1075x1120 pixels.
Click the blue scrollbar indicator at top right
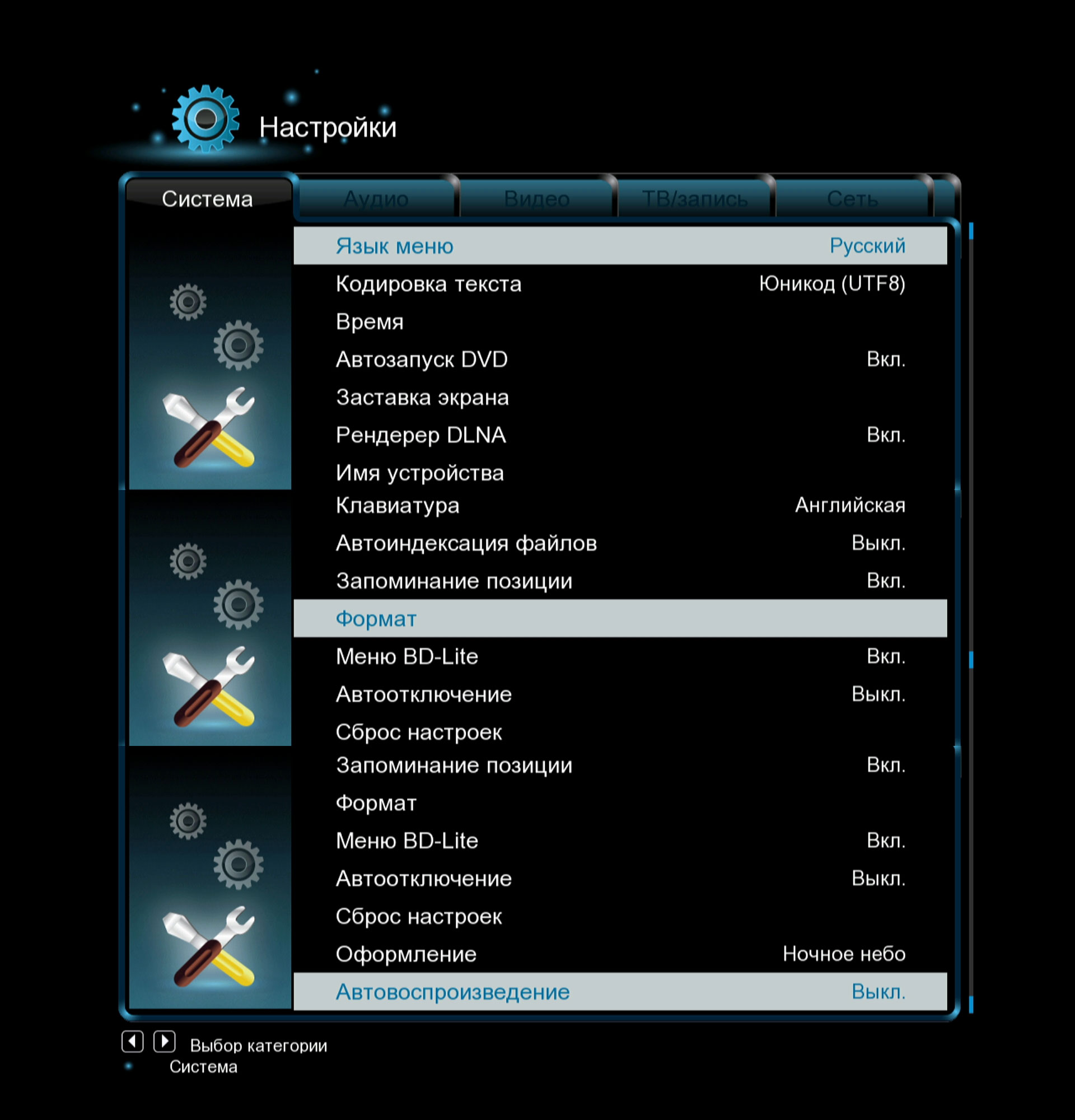971,231
